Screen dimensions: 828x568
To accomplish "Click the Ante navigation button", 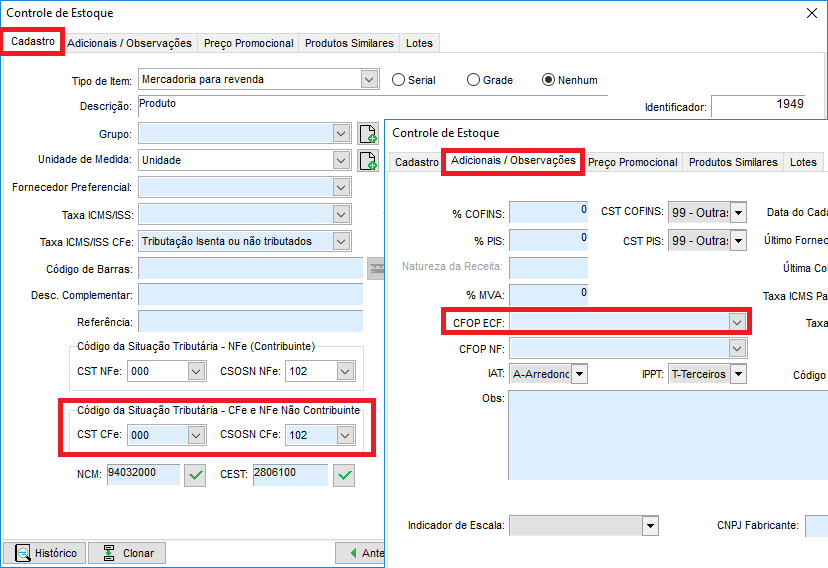I will tap(362, 553).
